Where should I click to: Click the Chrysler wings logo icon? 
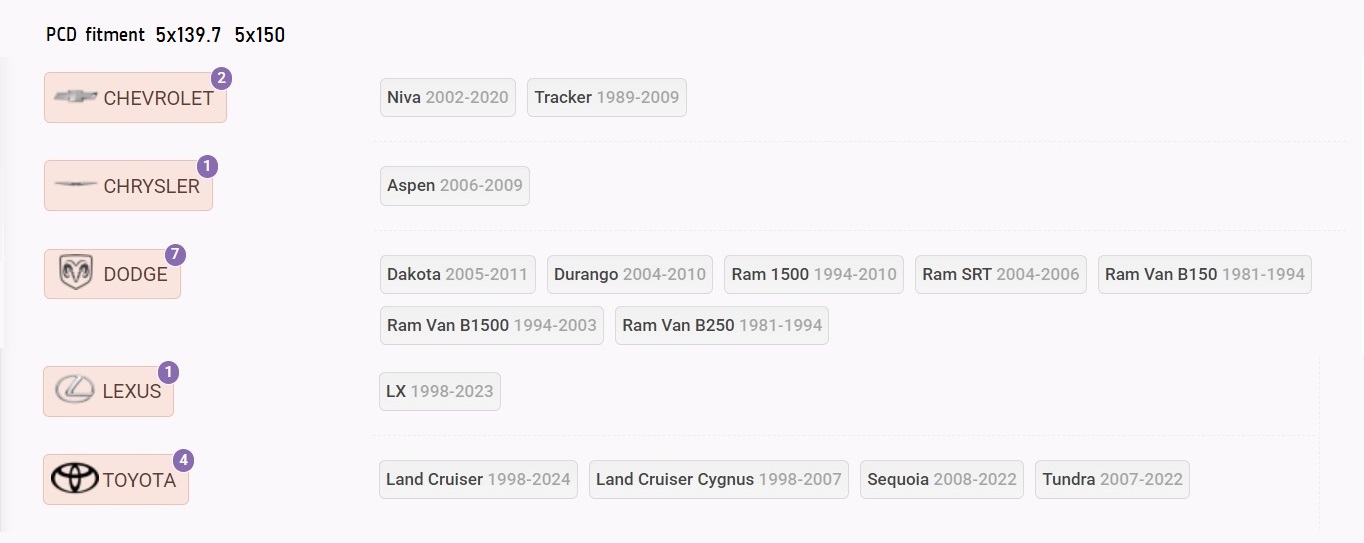tap(75, 185)
